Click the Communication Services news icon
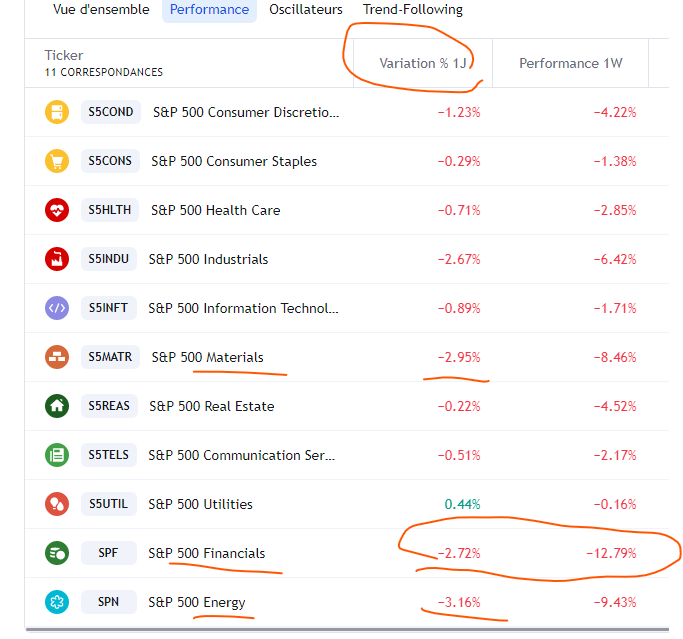This screenshot has height=639, width=683. click(x=57, y=455)
